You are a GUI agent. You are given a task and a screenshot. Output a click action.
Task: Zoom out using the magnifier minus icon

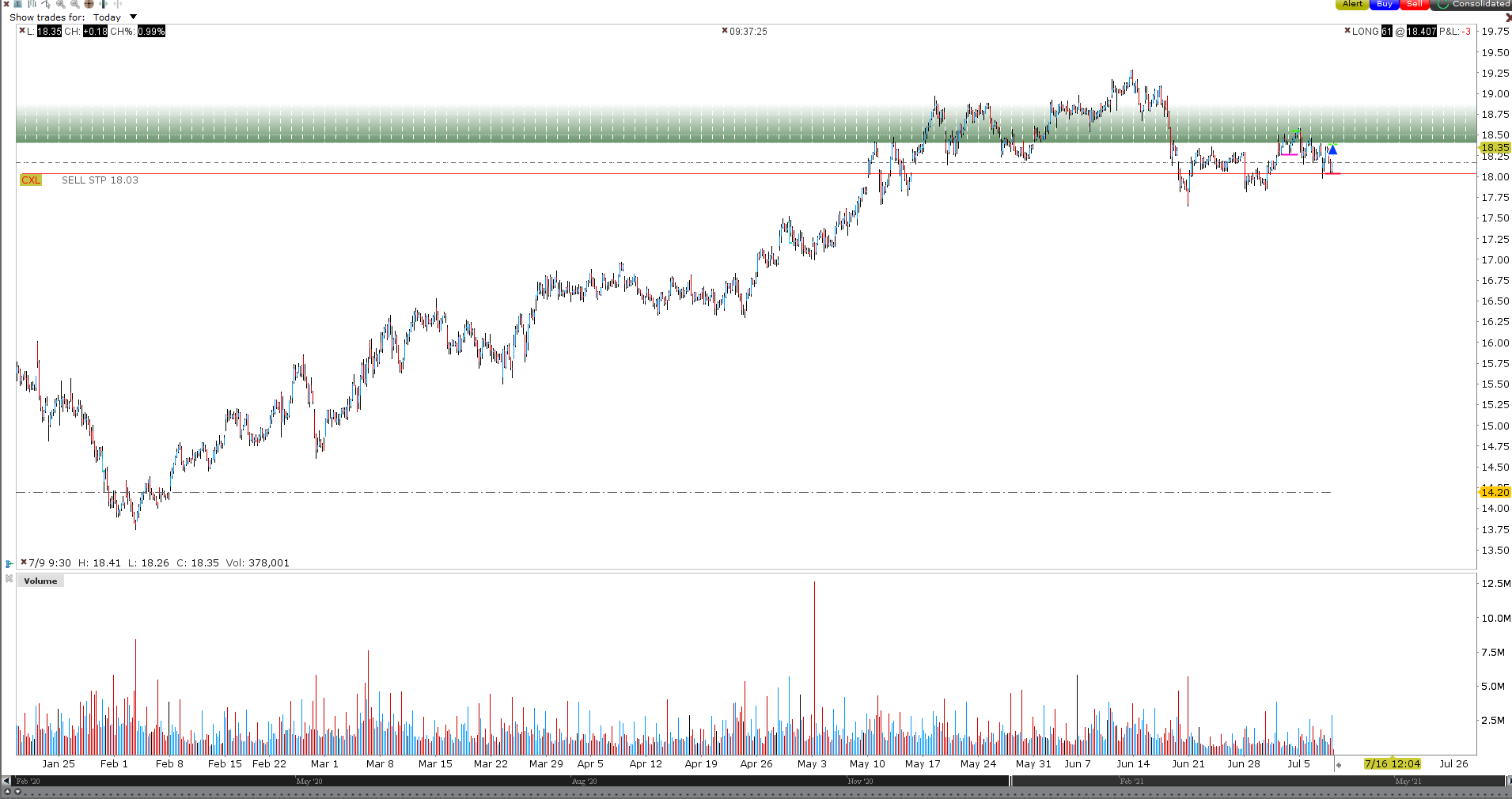74,4
